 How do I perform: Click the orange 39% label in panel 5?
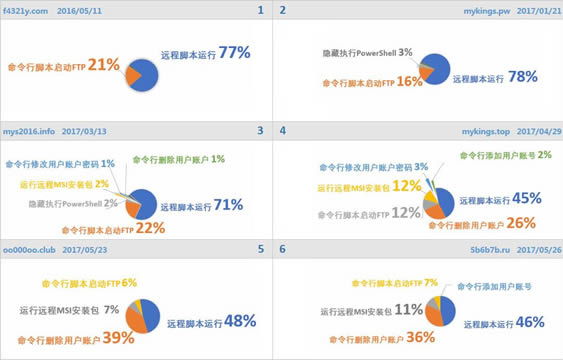[x=118, y=338]
